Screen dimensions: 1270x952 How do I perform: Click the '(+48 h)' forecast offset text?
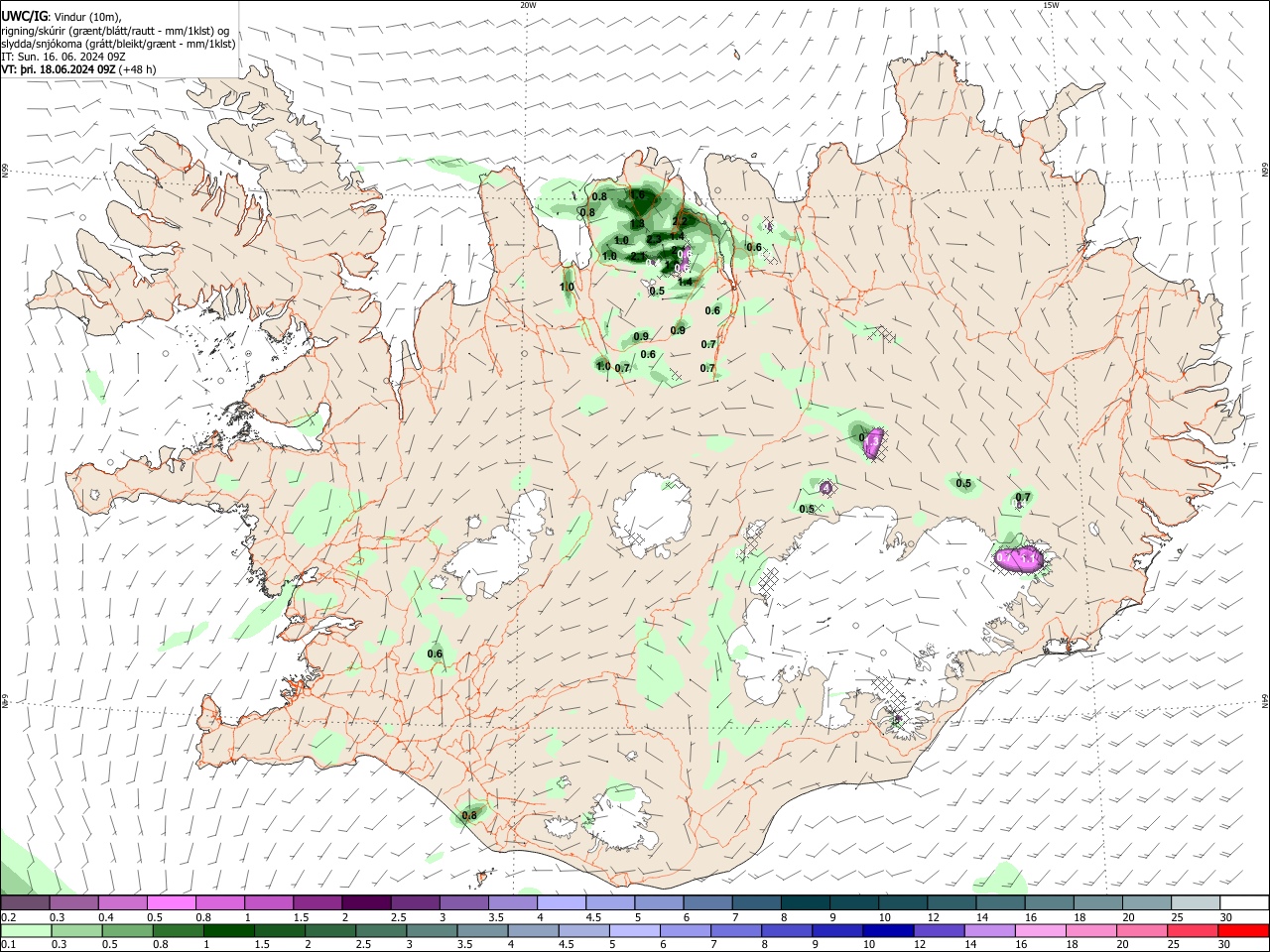tap(137, 69)
